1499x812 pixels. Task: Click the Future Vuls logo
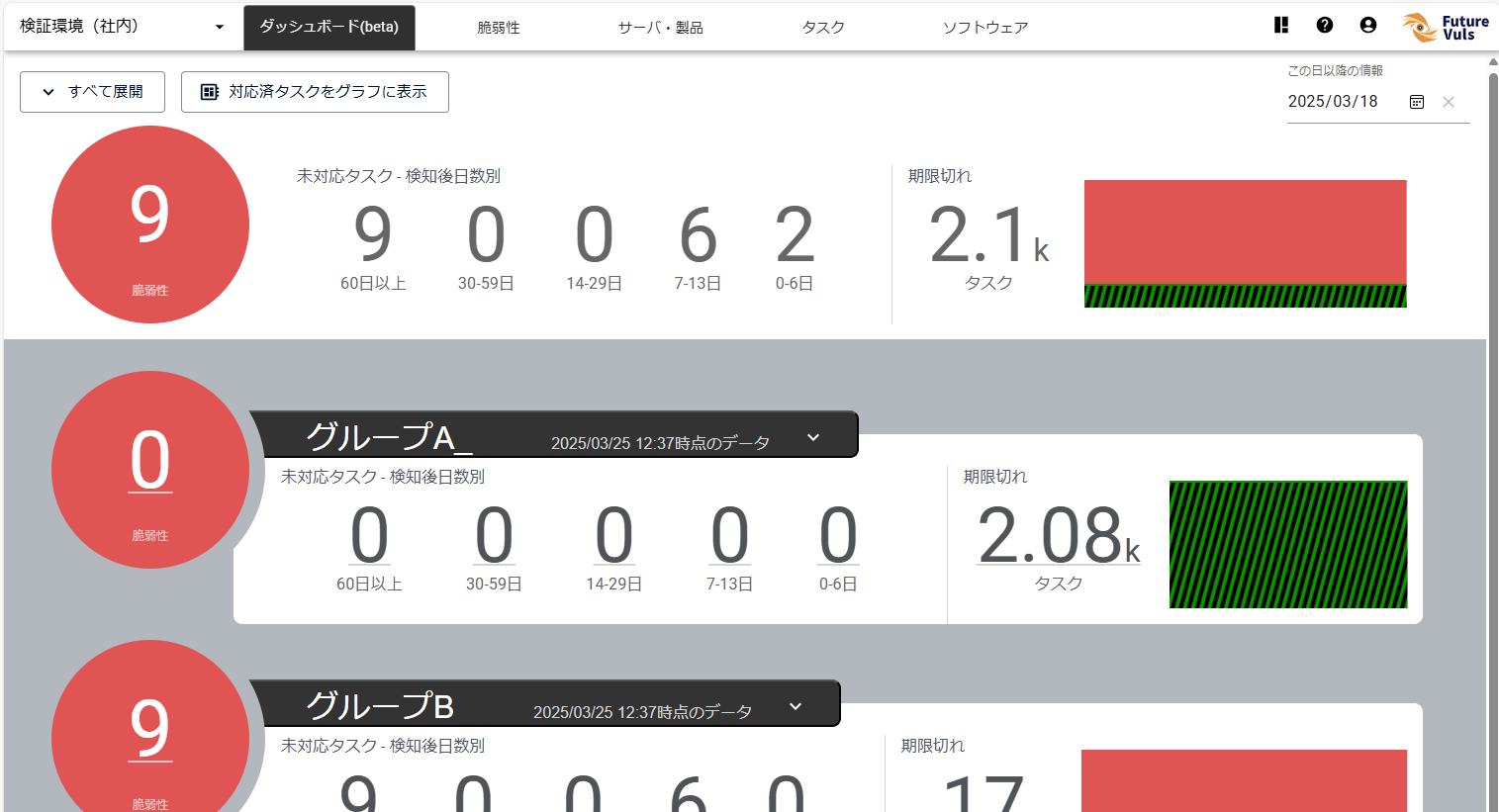point(1446,27)
